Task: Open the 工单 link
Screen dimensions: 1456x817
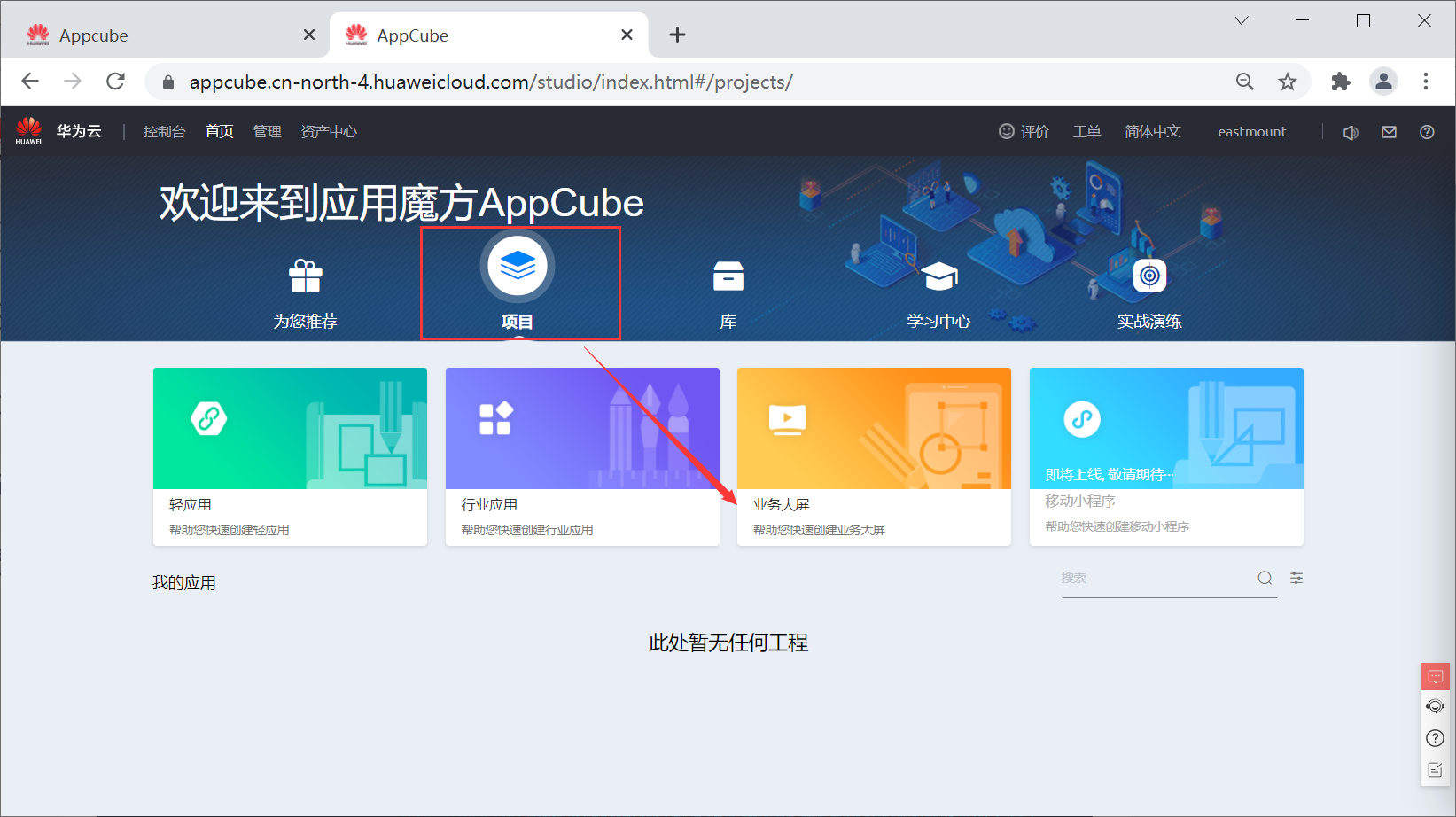Action: [x=1087, y=132]
